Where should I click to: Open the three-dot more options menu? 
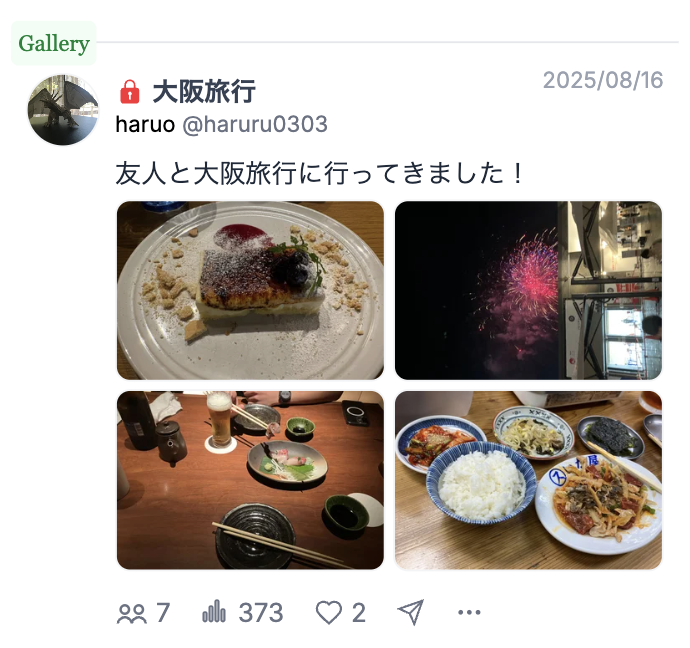click(469, 612)
